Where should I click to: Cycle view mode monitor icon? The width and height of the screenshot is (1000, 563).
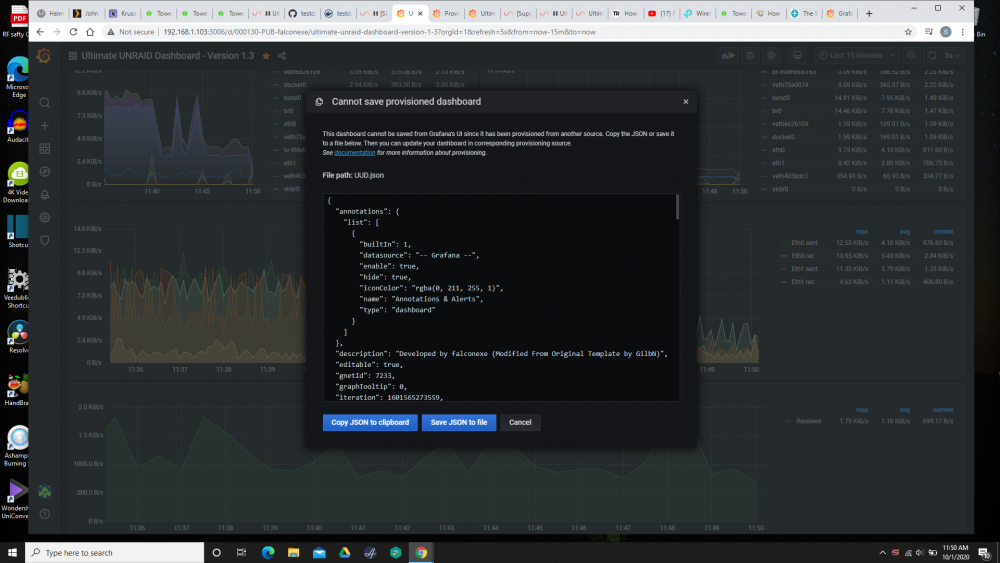click(x=797, y=55)
